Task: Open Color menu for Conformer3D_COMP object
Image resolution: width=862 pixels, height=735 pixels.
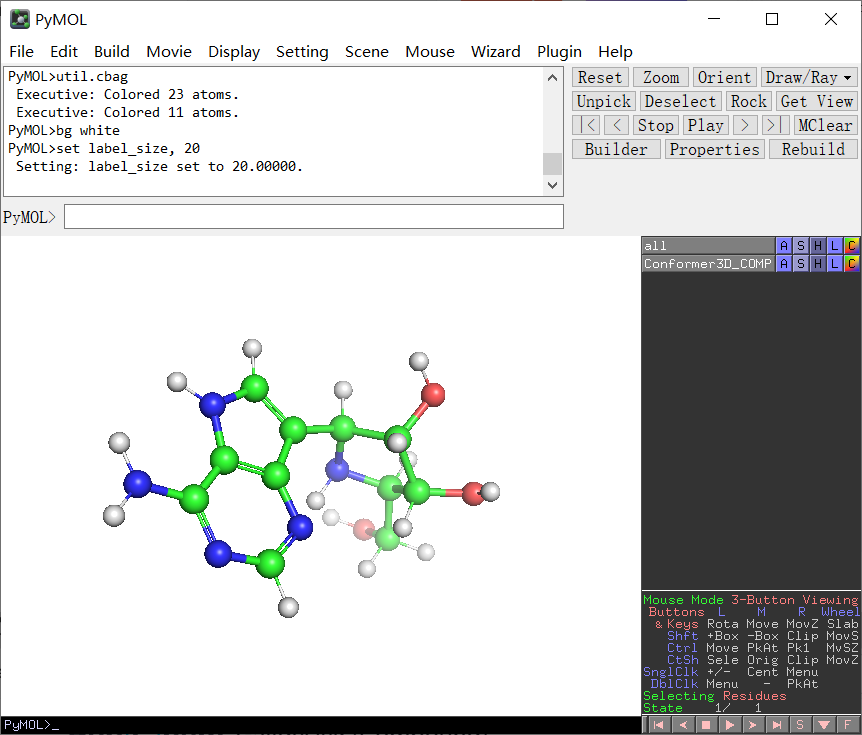Action: pos(852,264)
